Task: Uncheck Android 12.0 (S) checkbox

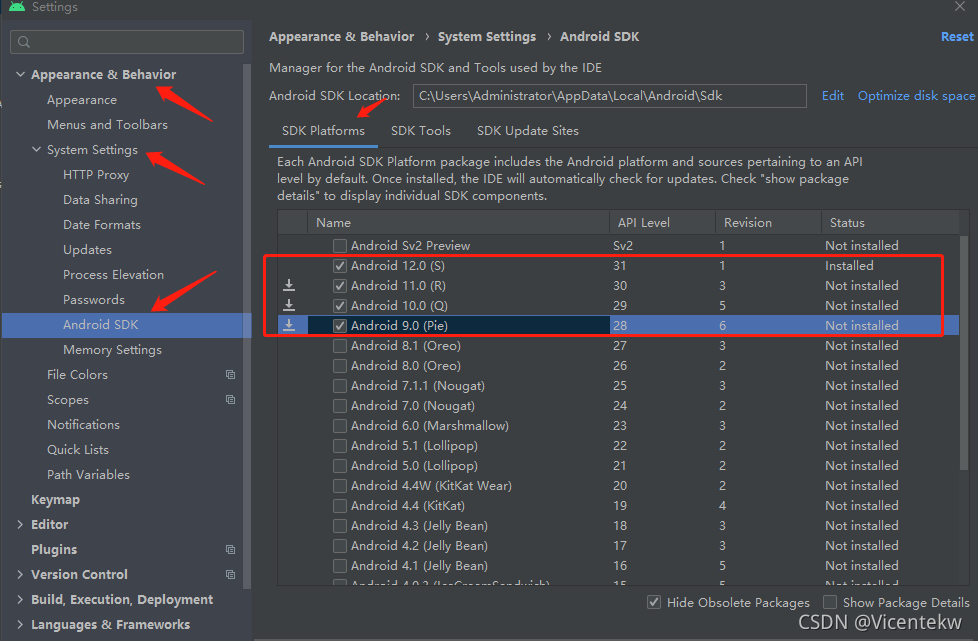Action: click(x=339, y=266)
